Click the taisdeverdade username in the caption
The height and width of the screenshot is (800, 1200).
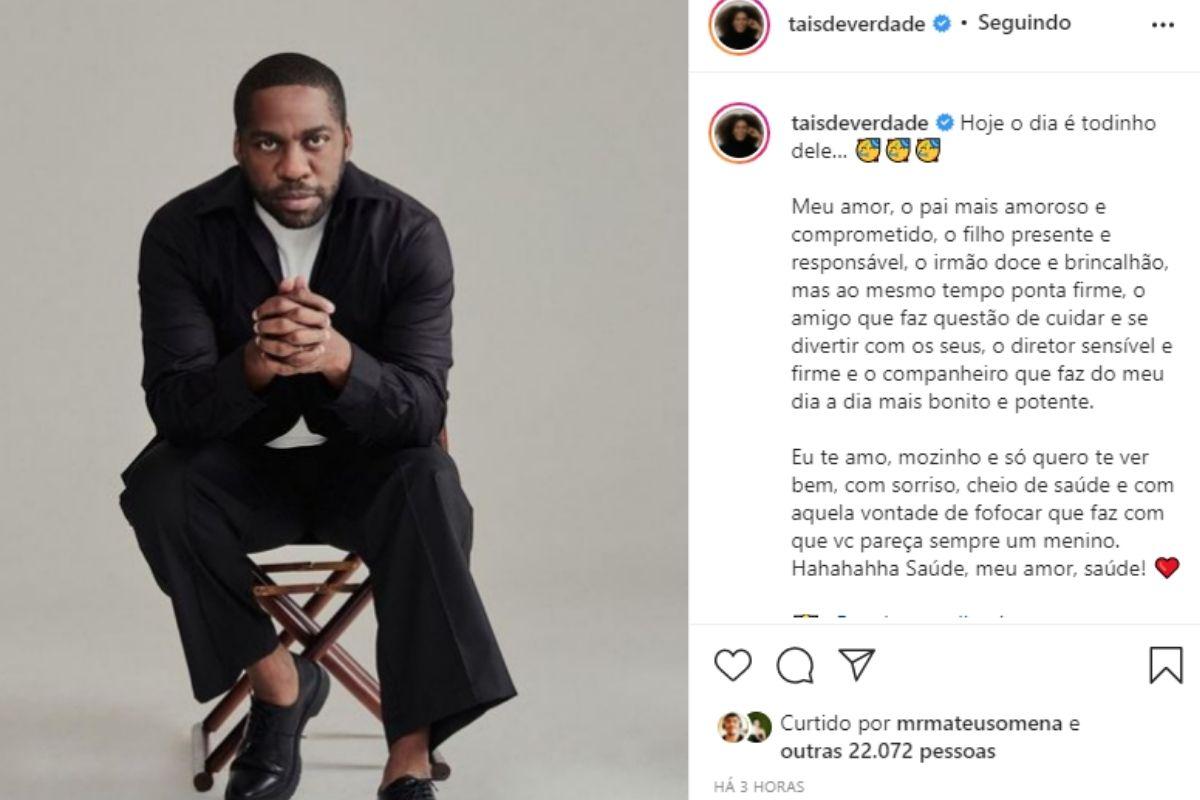pos(857,123)
